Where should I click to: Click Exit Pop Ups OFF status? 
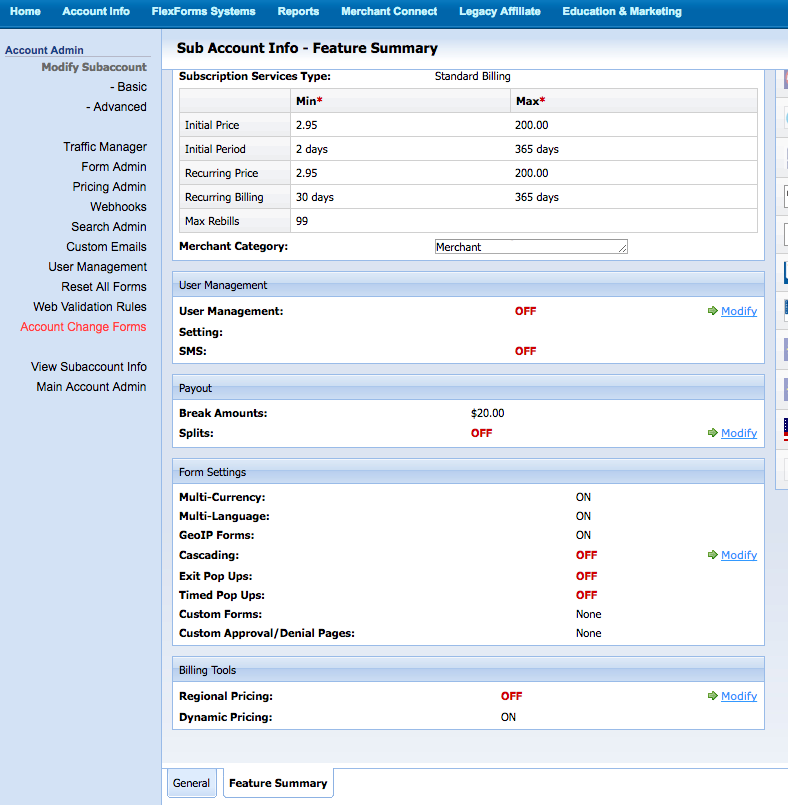pos(586,576)
